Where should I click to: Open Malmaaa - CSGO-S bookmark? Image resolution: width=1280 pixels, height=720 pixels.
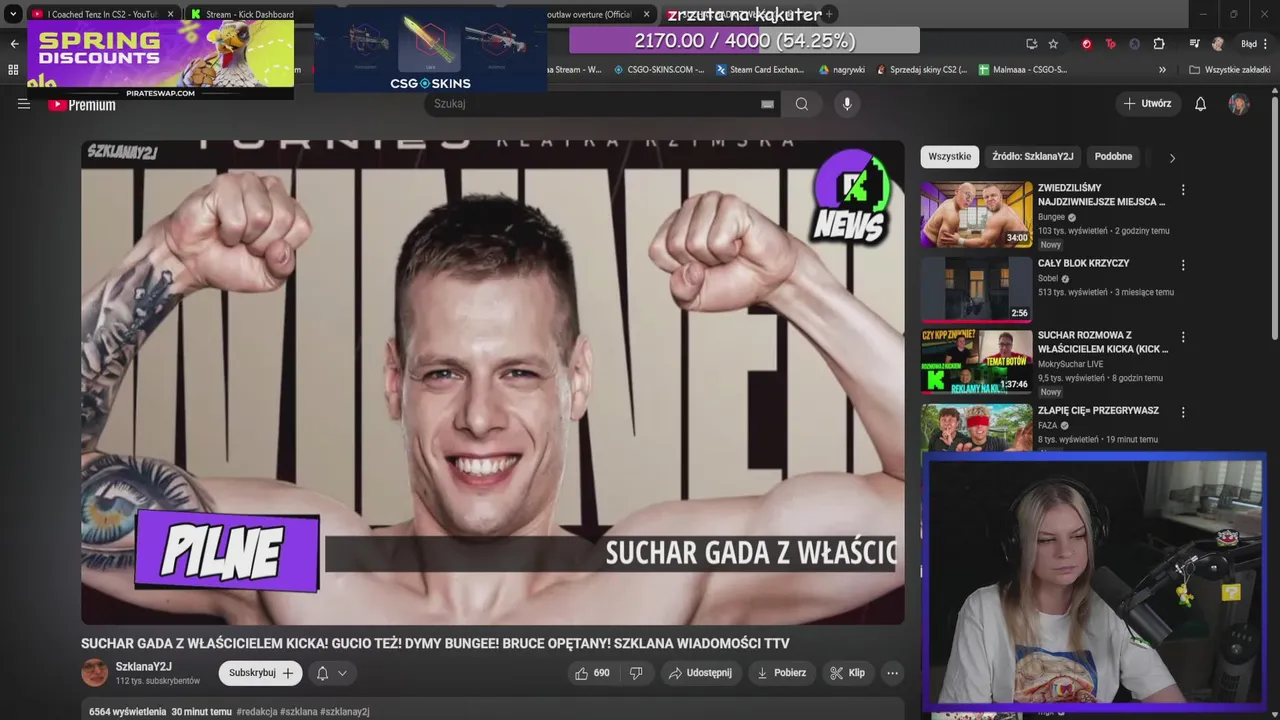click(x=1023, y=70)
